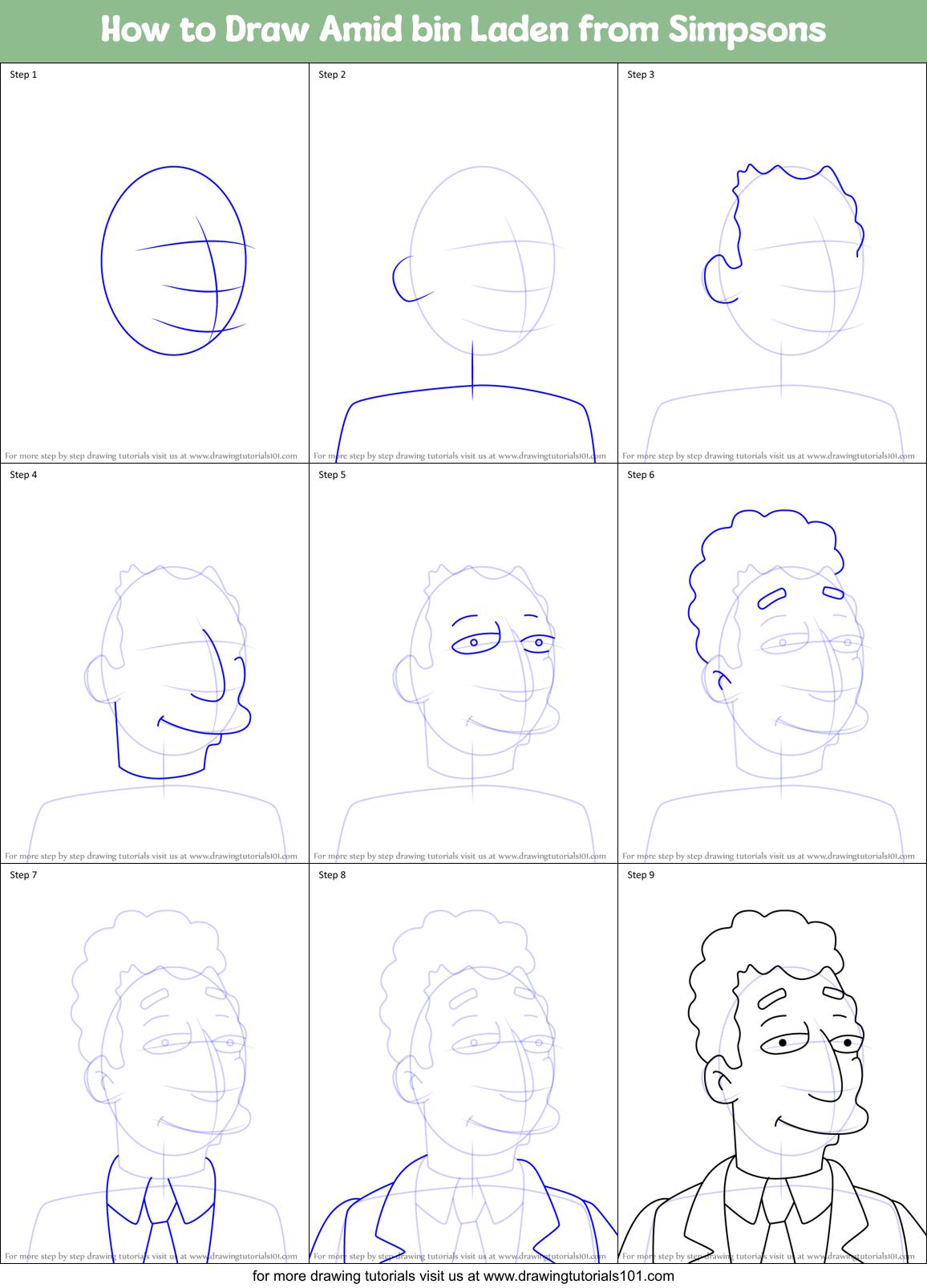
Task: Click the 'Step 7' label
Action: [23, 875]
